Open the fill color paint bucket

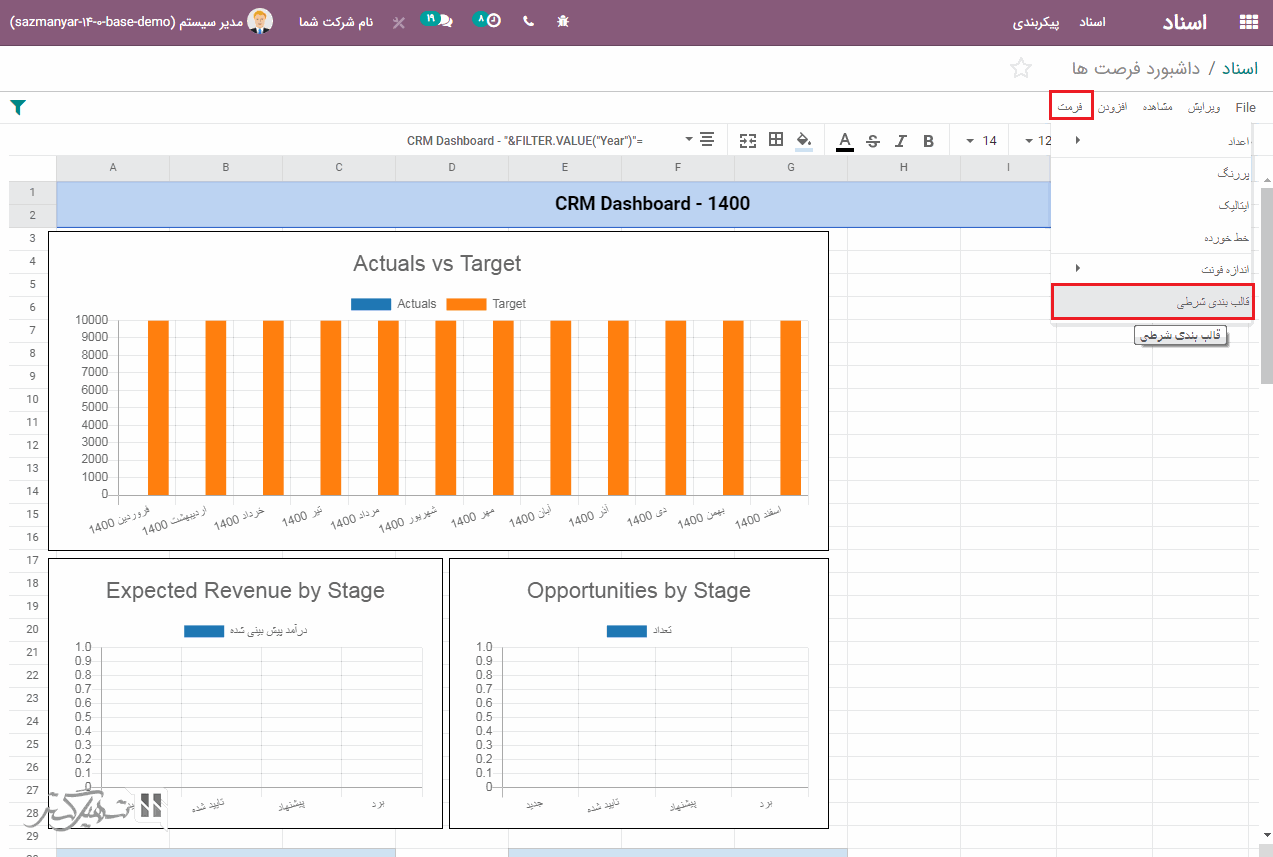click(x=804, y=140)
